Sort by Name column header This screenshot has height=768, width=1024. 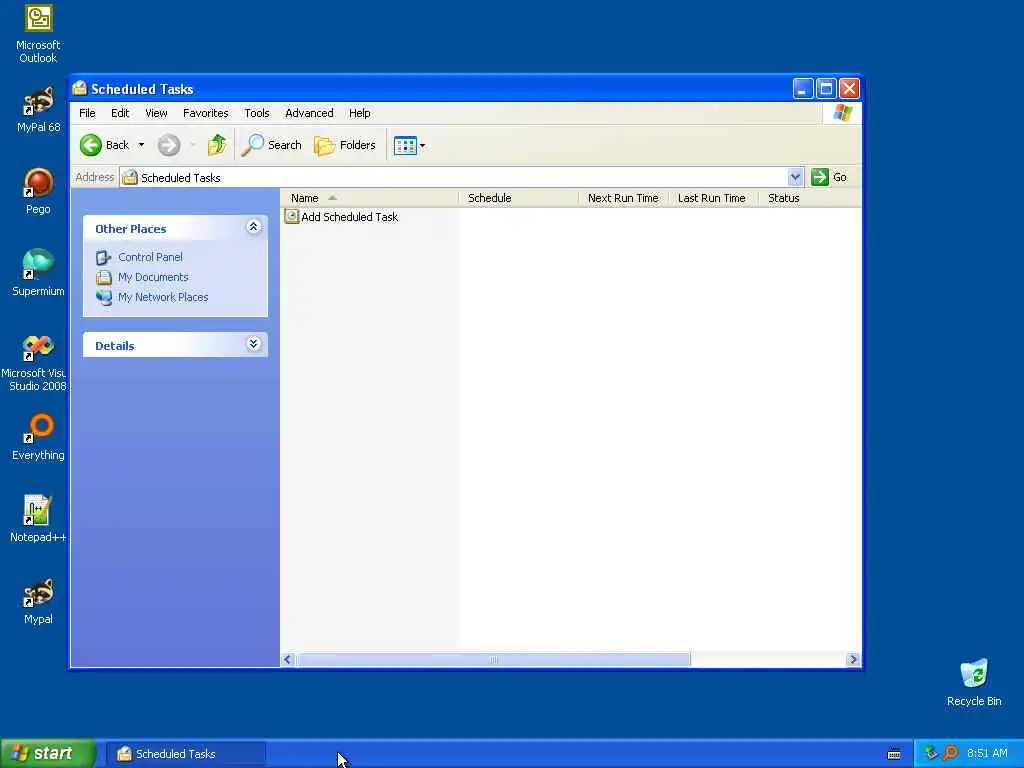370,198
